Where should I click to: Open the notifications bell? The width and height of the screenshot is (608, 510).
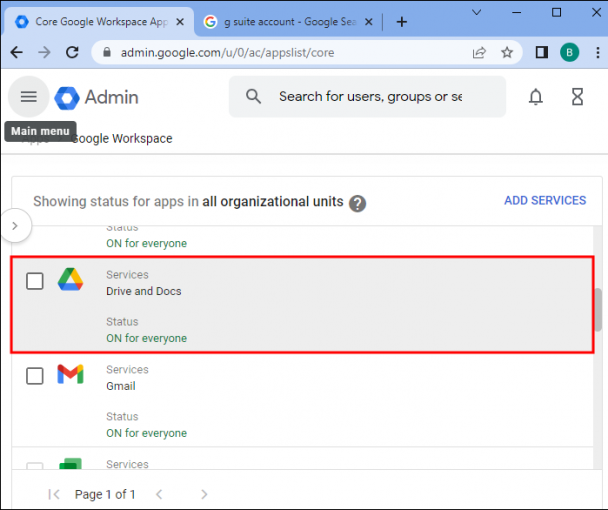[536, 97]
